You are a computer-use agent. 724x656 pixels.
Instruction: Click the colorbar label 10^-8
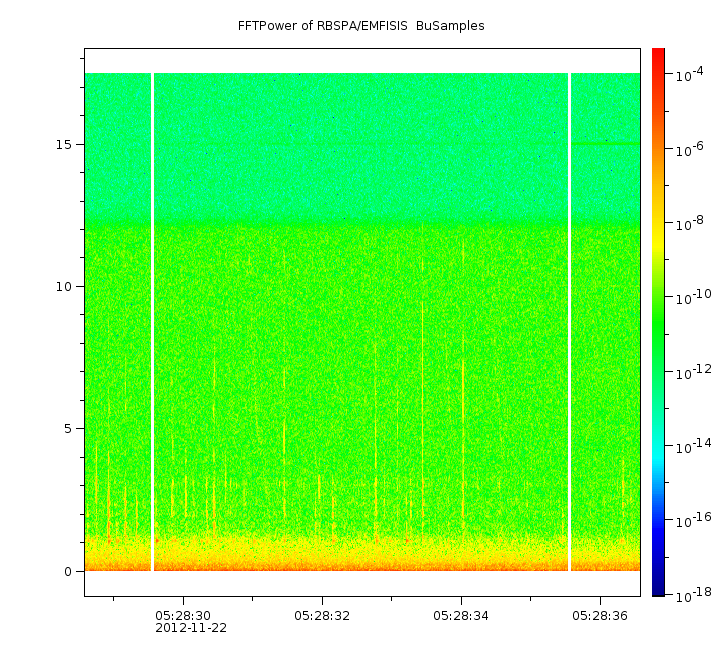click(689, 223)
